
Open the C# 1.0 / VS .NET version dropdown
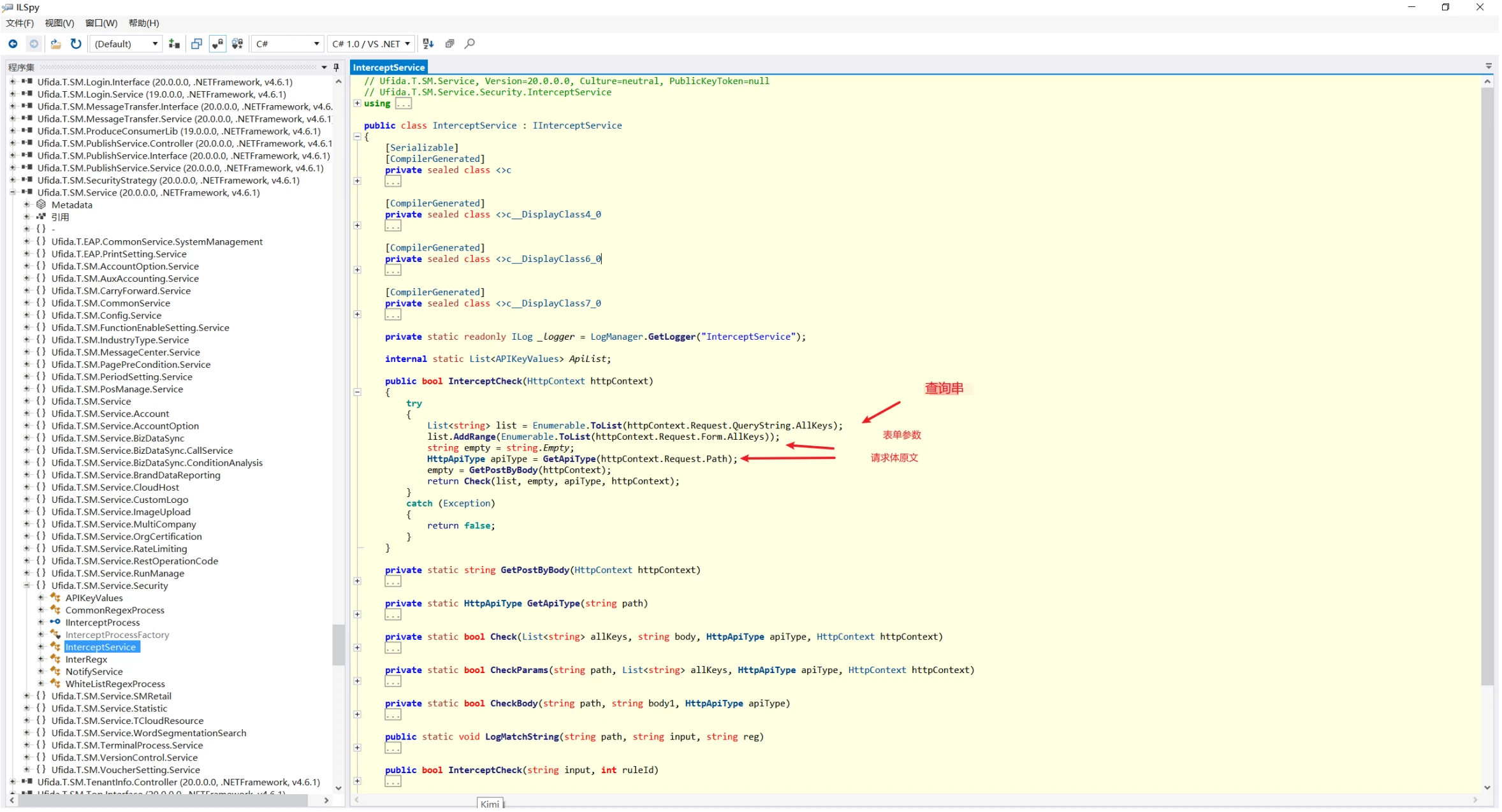pos(370,44)
